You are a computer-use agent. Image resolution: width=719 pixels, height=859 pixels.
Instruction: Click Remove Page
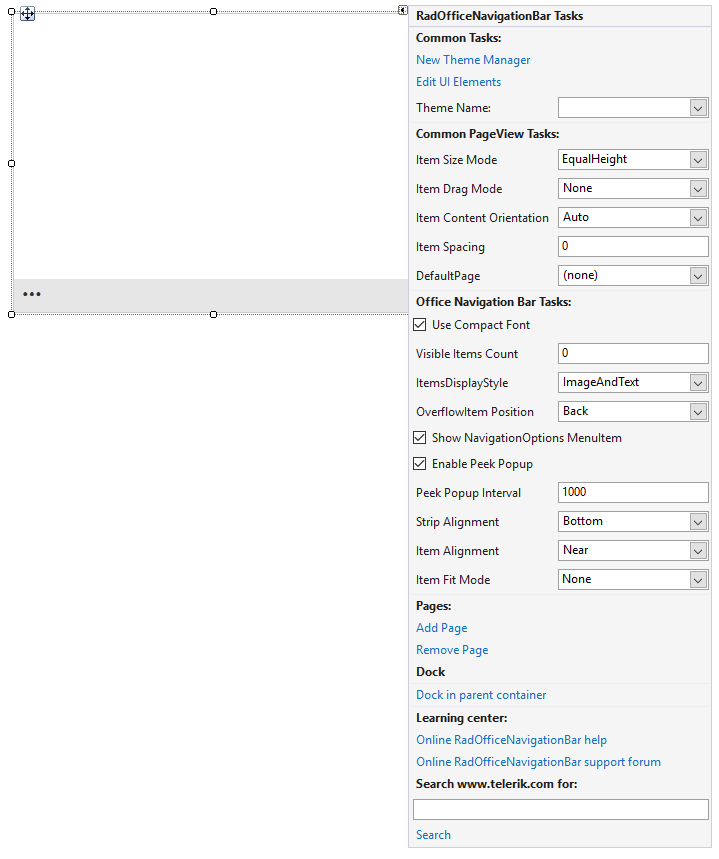(451, 649)
